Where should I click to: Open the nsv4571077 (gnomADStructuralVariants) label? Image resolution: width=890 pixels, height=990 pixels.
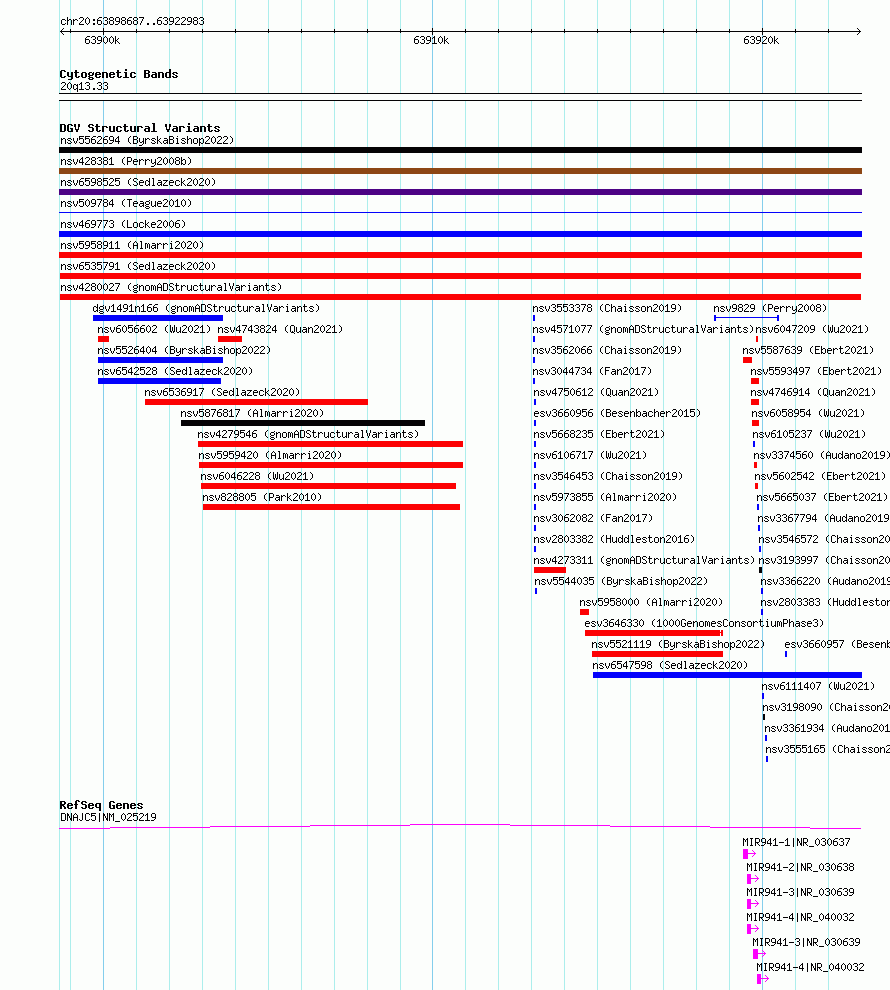(643, 330)
